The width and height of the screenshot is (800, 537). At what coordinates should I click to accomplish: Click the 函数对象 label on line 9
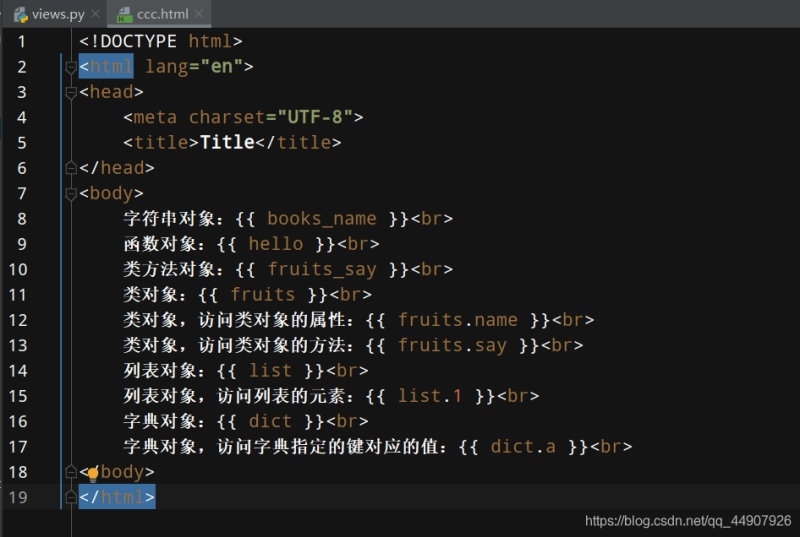pyautogui.click(x=160, y=244)
